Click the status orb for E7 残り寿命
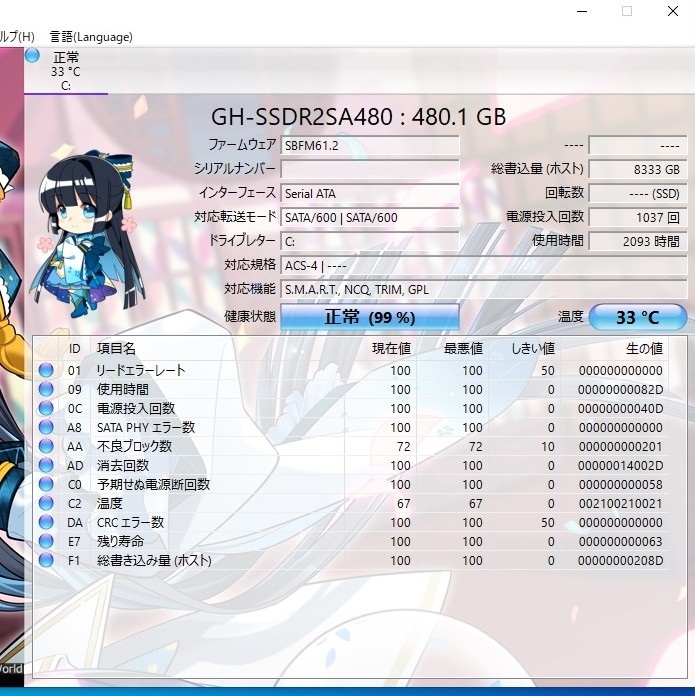Screen dimensions: 695x696 pyautogui.click(x=46, y=541)
